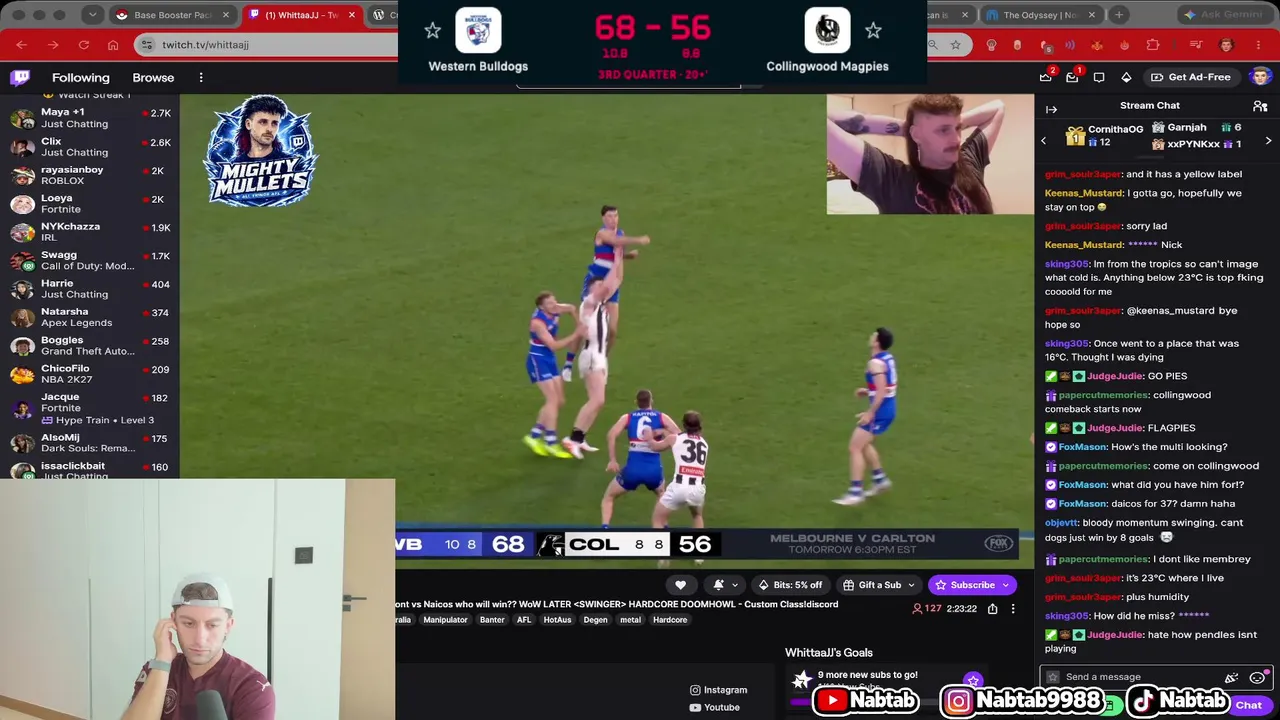The width and height of the screenshot is (1280, 720).
Task: View site information for twitch.tv
Action: coord(148,45)
